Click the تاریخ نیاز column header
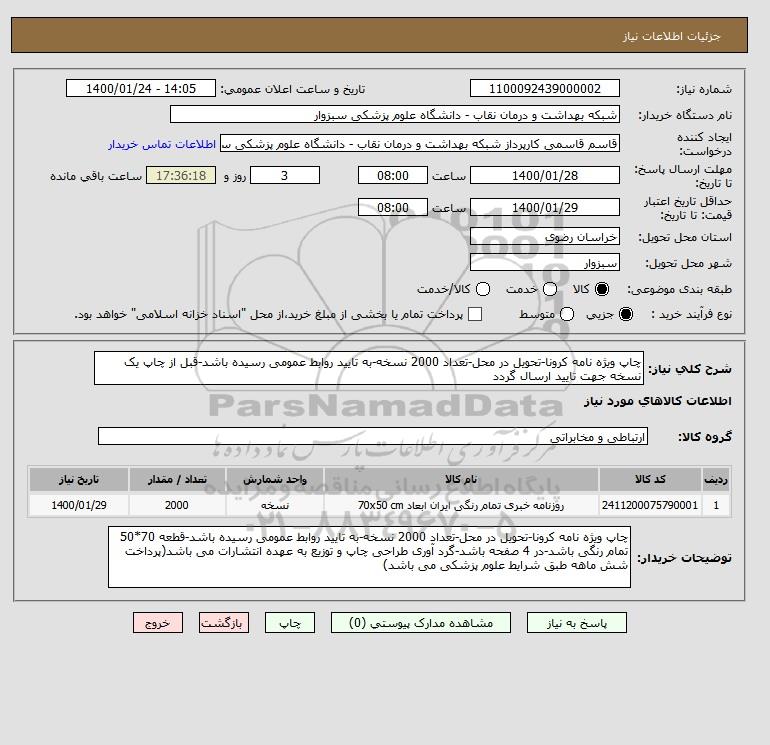 pyautogui.click(x=79, y=479)
